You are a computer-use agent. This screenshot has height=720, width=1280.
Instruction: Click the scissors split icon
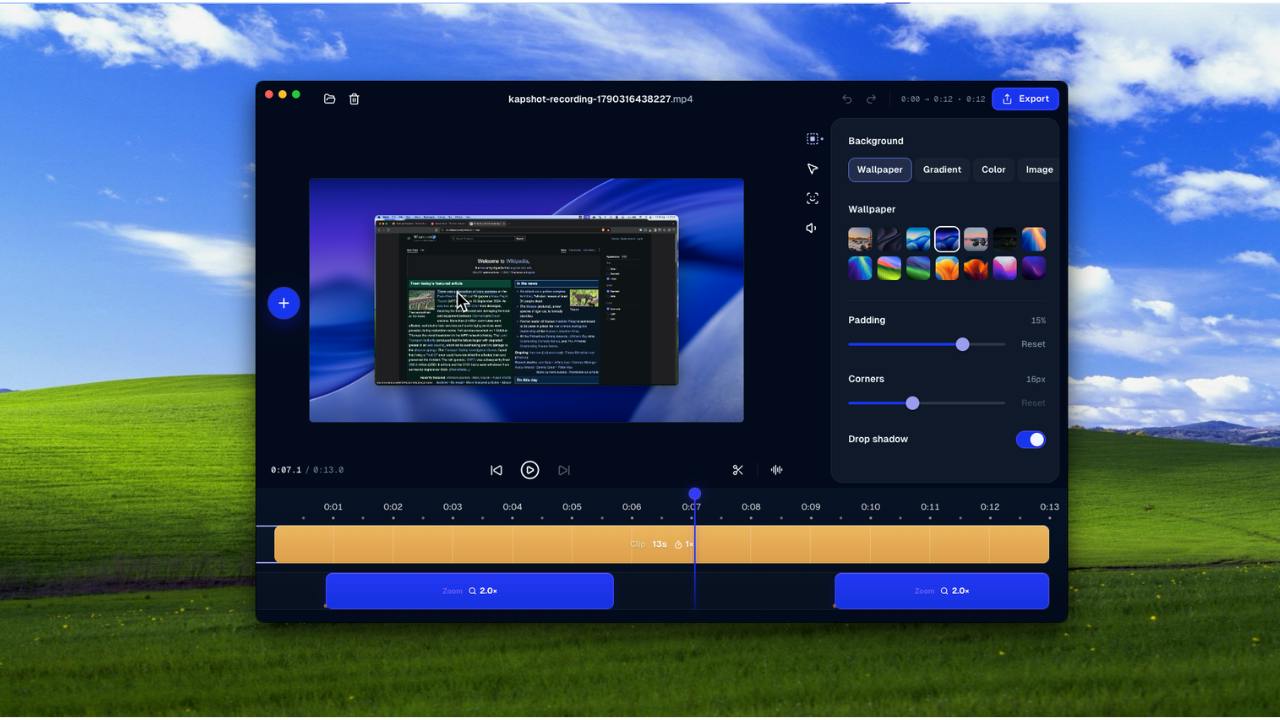(738, 470)
